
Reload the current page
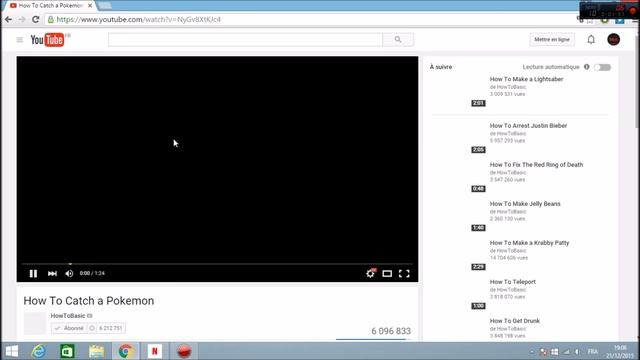click(x=36, y=19)
